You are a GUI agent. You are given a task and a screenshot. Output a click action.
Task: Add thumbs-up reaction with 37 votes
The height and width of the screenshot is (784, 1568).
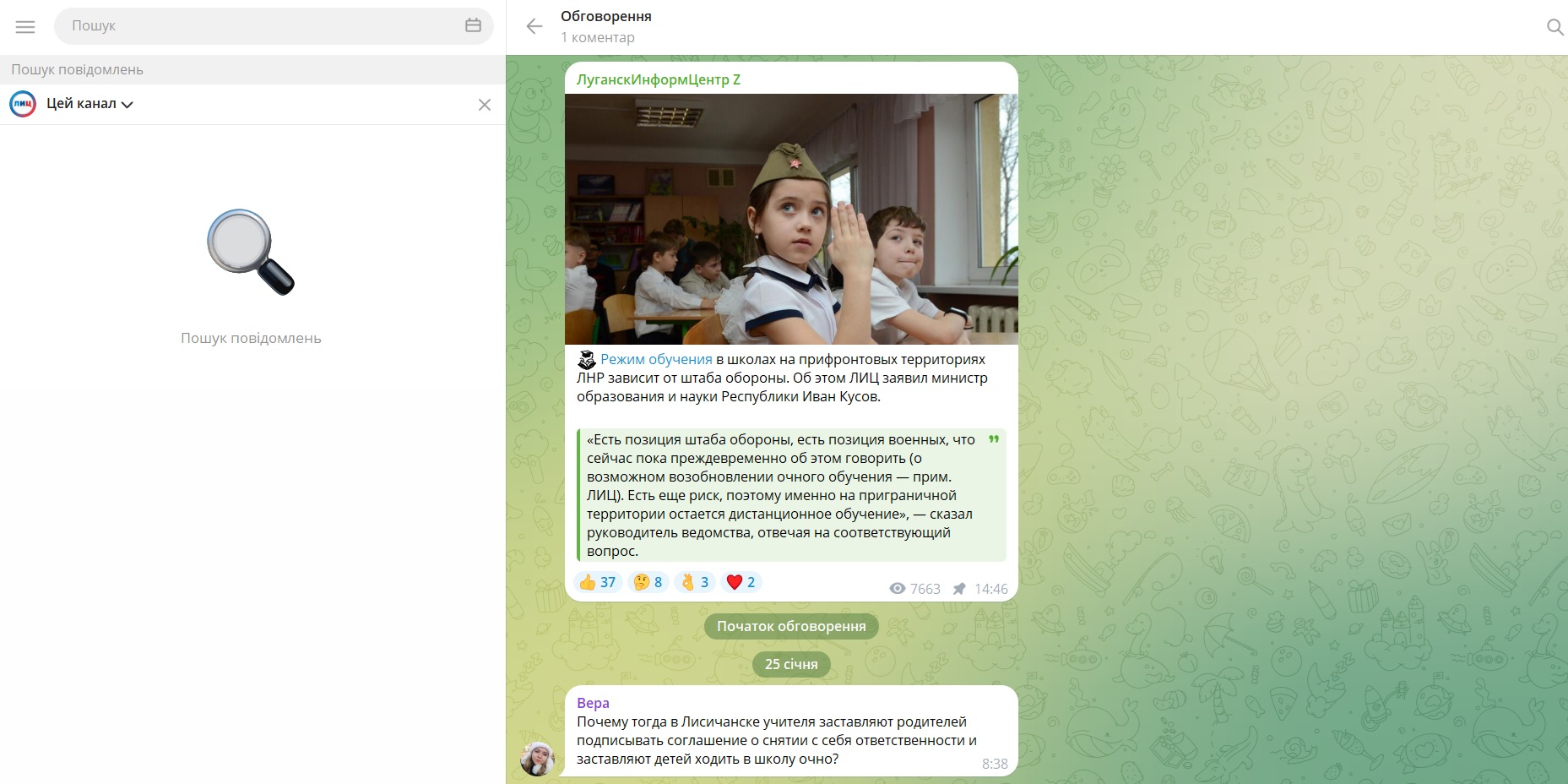[x=598, y=582]
